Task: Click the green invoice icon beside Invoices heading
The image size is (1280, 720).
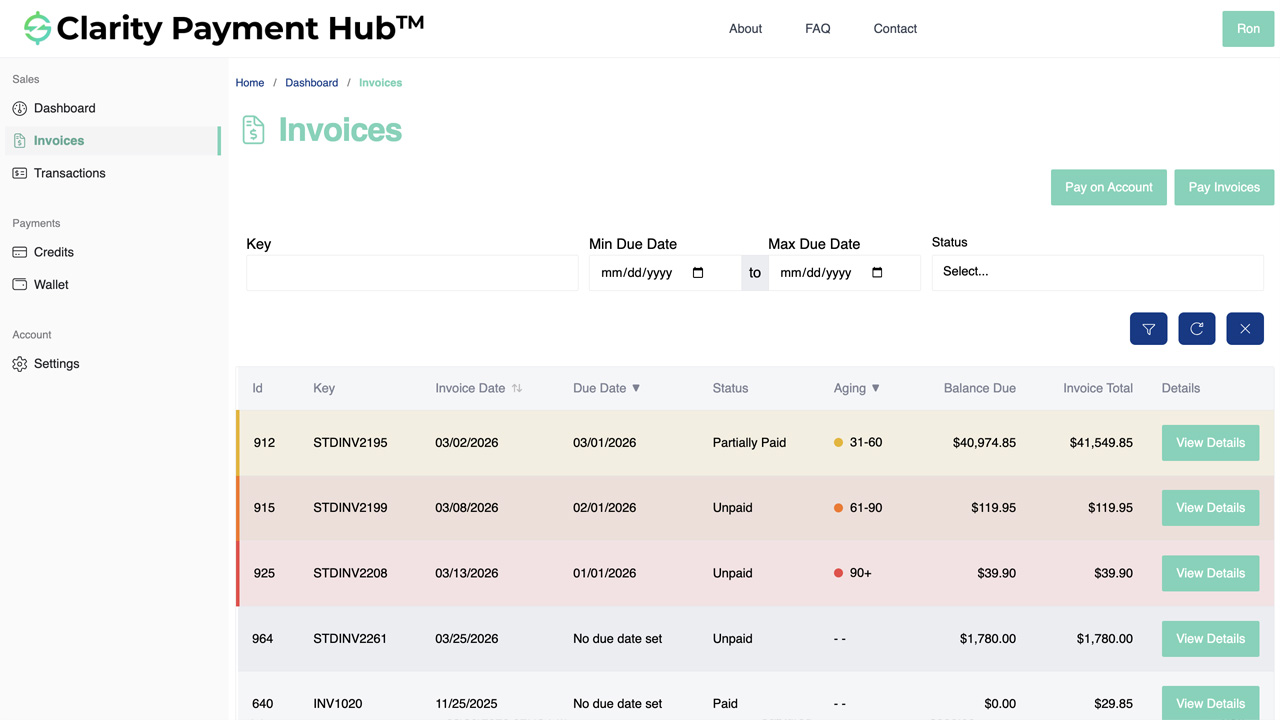Action: click(253, 130)
